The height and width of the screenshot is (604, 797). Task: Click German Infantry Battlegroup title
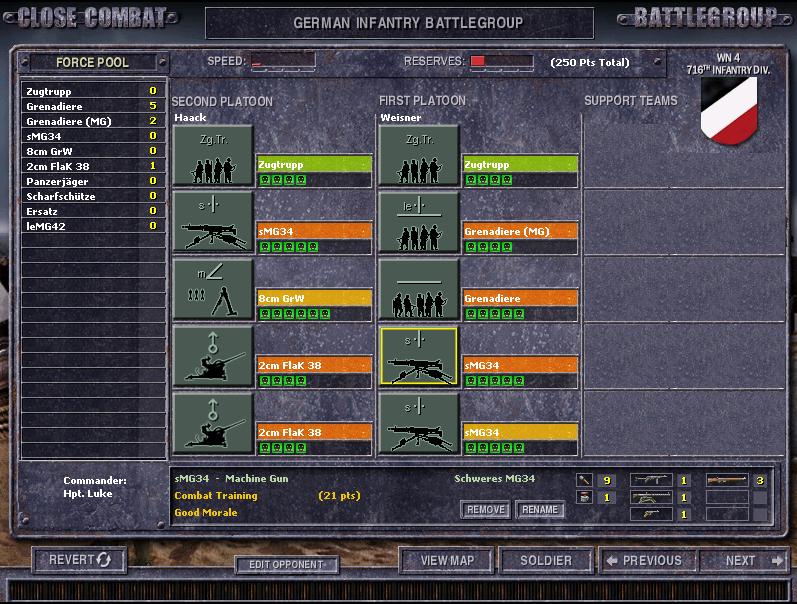pos(408,23)
